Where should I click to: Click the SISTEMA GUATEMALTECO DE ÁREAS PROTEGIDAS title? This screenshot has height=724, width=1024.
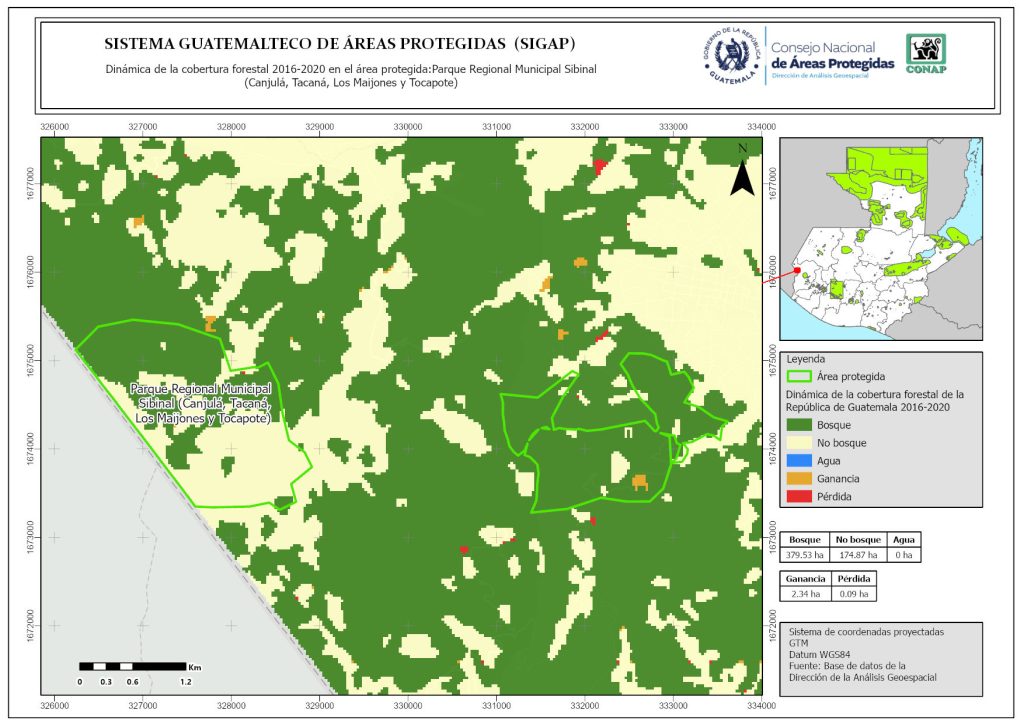coord(340,44)
